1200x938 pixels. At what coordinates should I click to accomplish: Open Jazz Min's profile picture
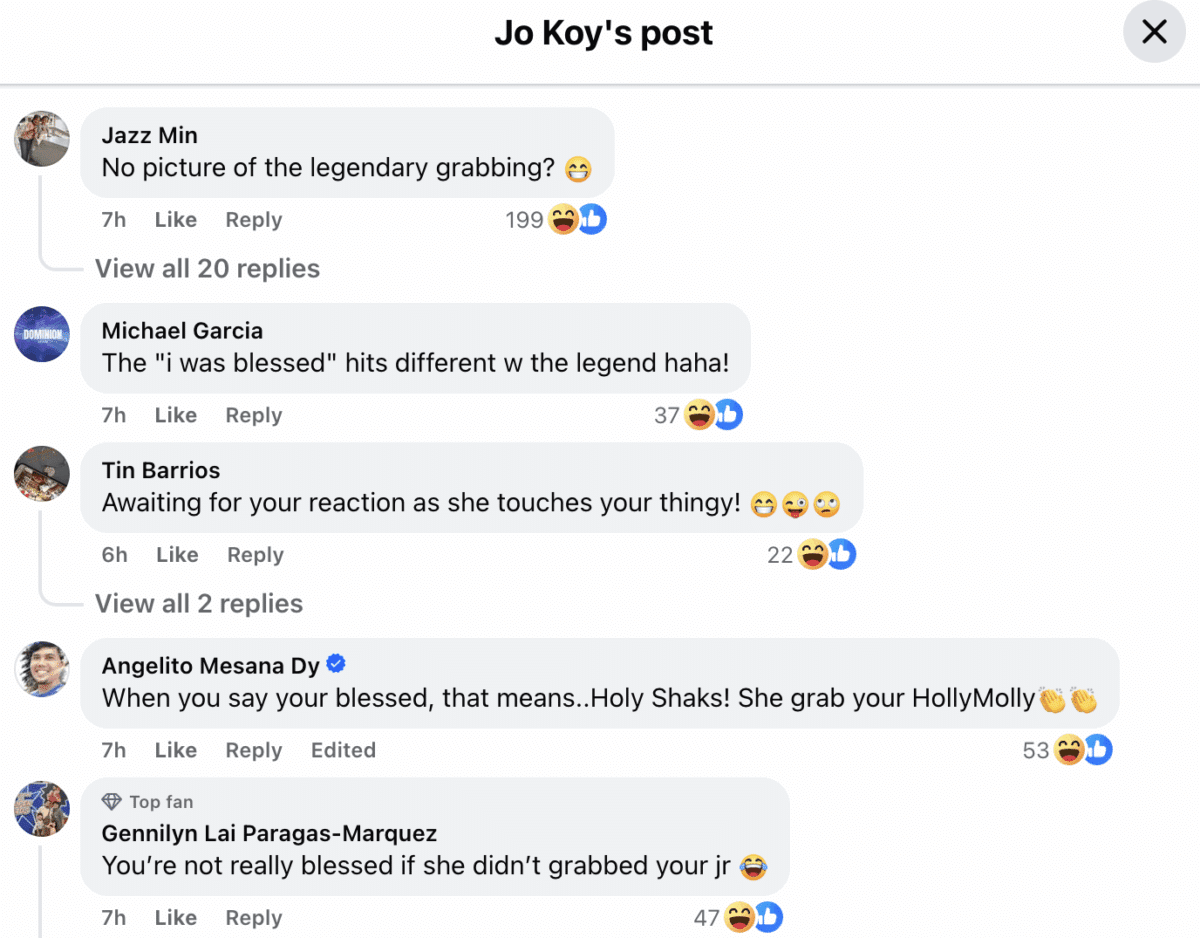pos(41,139)
